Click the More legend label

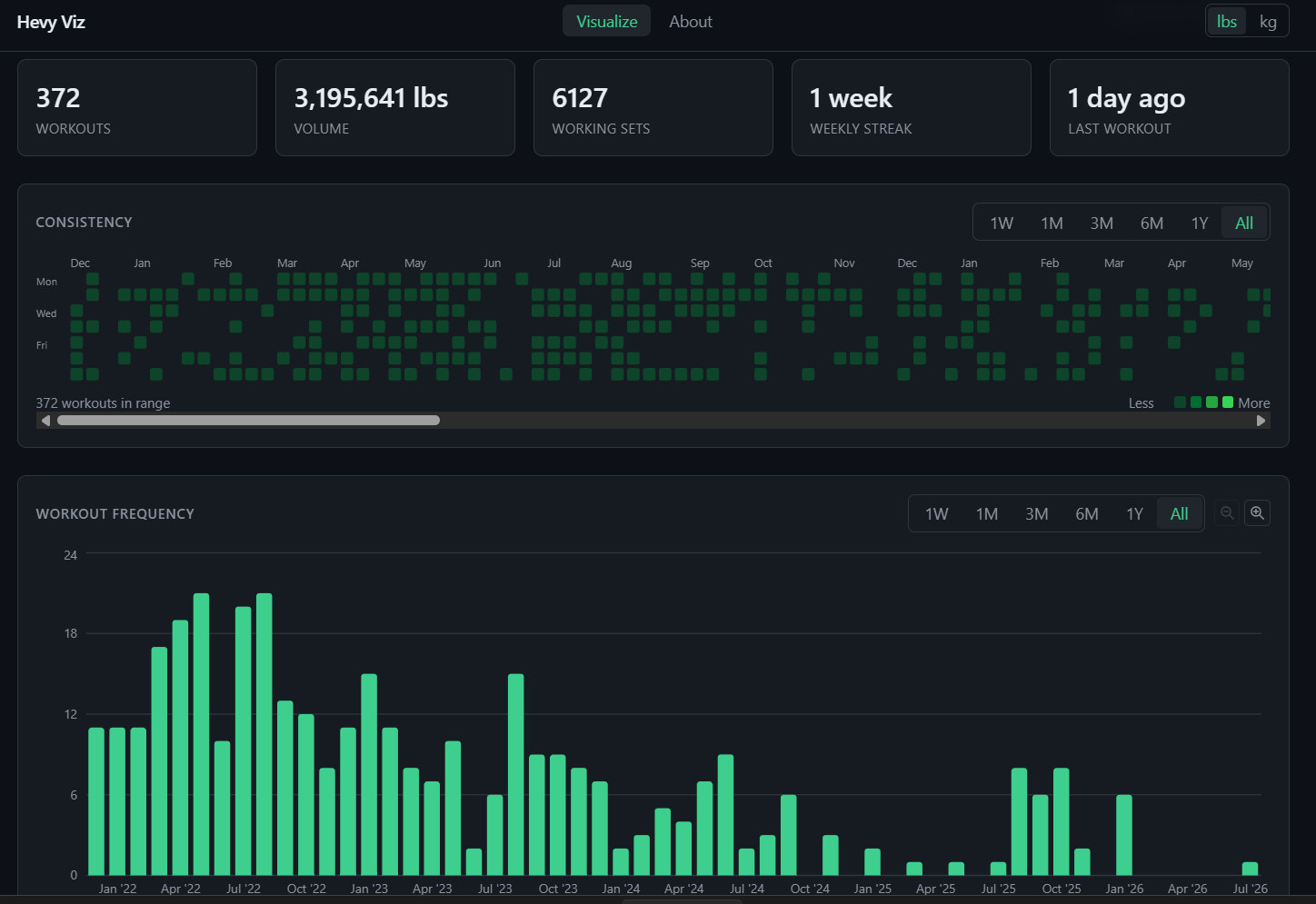1254,403
